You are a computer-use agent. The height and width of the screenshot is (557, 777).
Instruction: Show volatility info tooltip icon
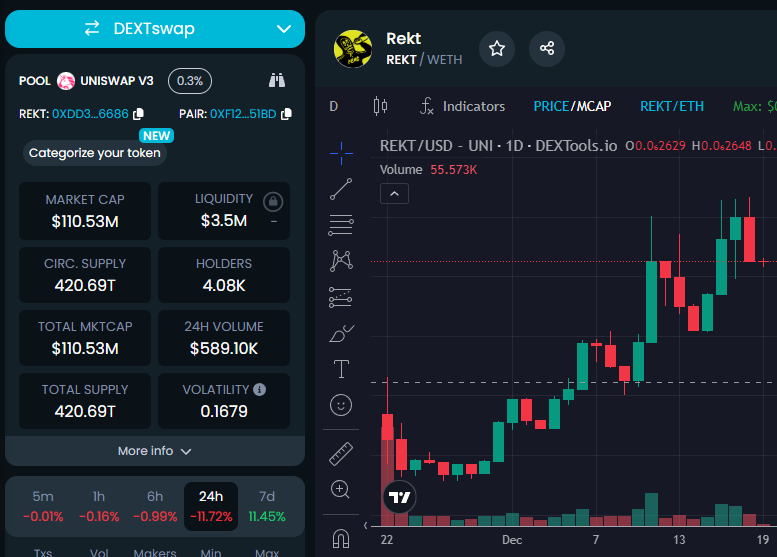point(260,390)
